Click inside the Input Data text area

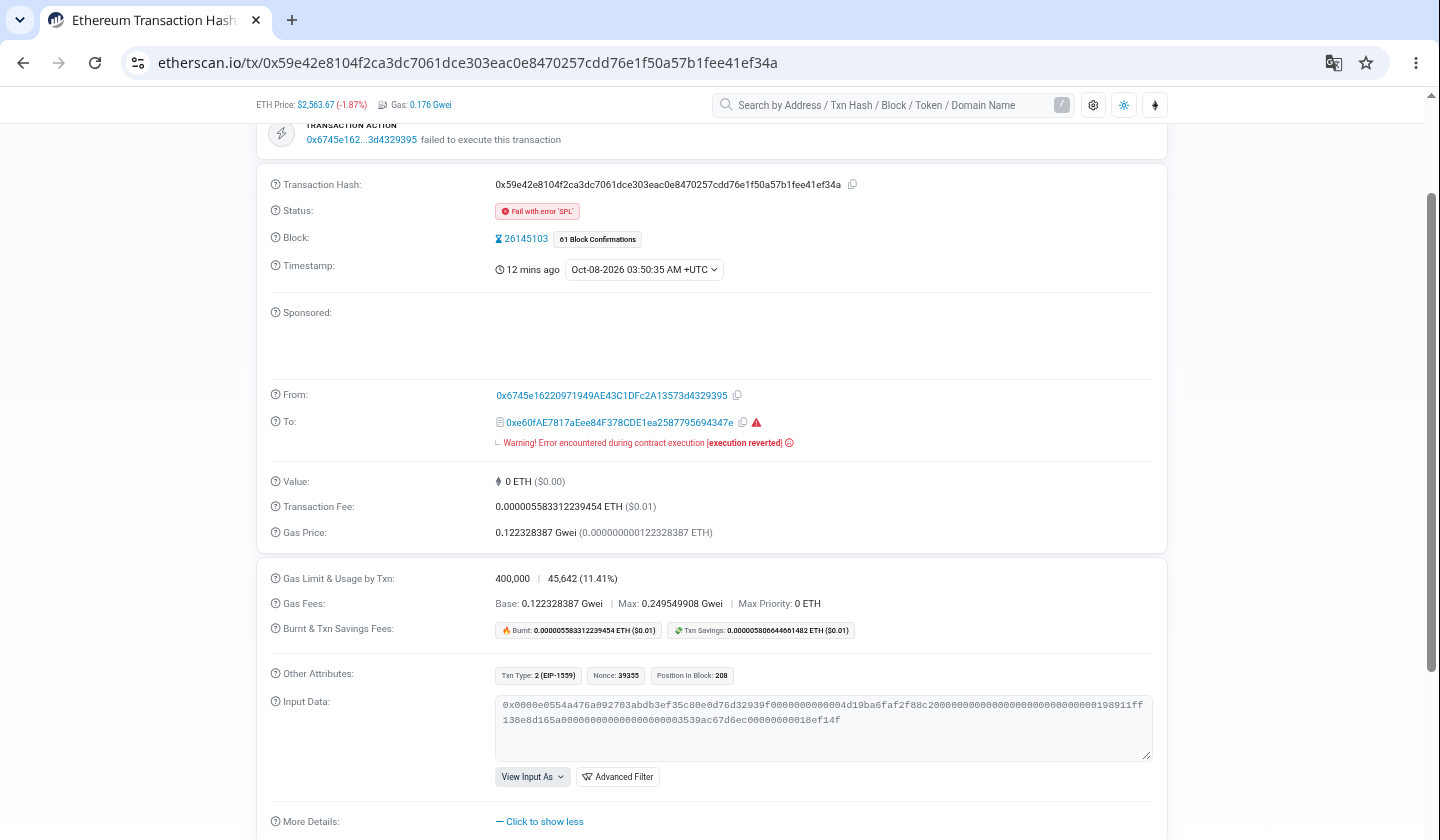coord(823,728)
